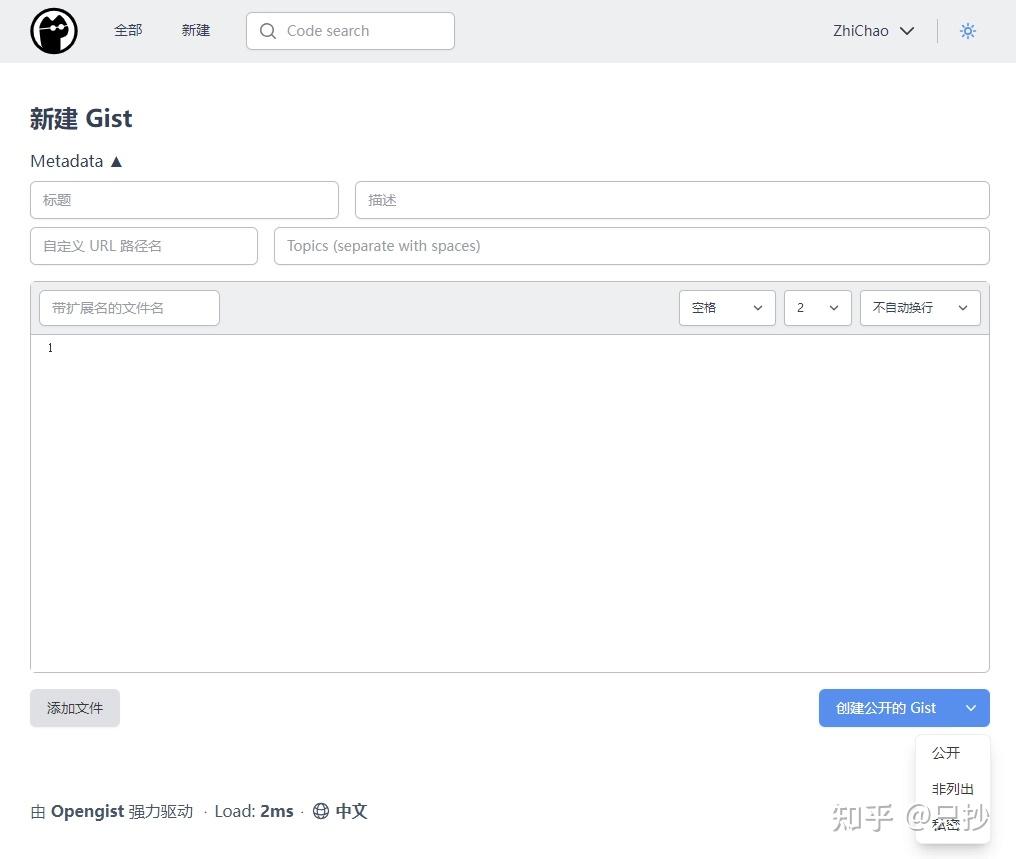Select 全部 in the top navigation

[128, 30]
